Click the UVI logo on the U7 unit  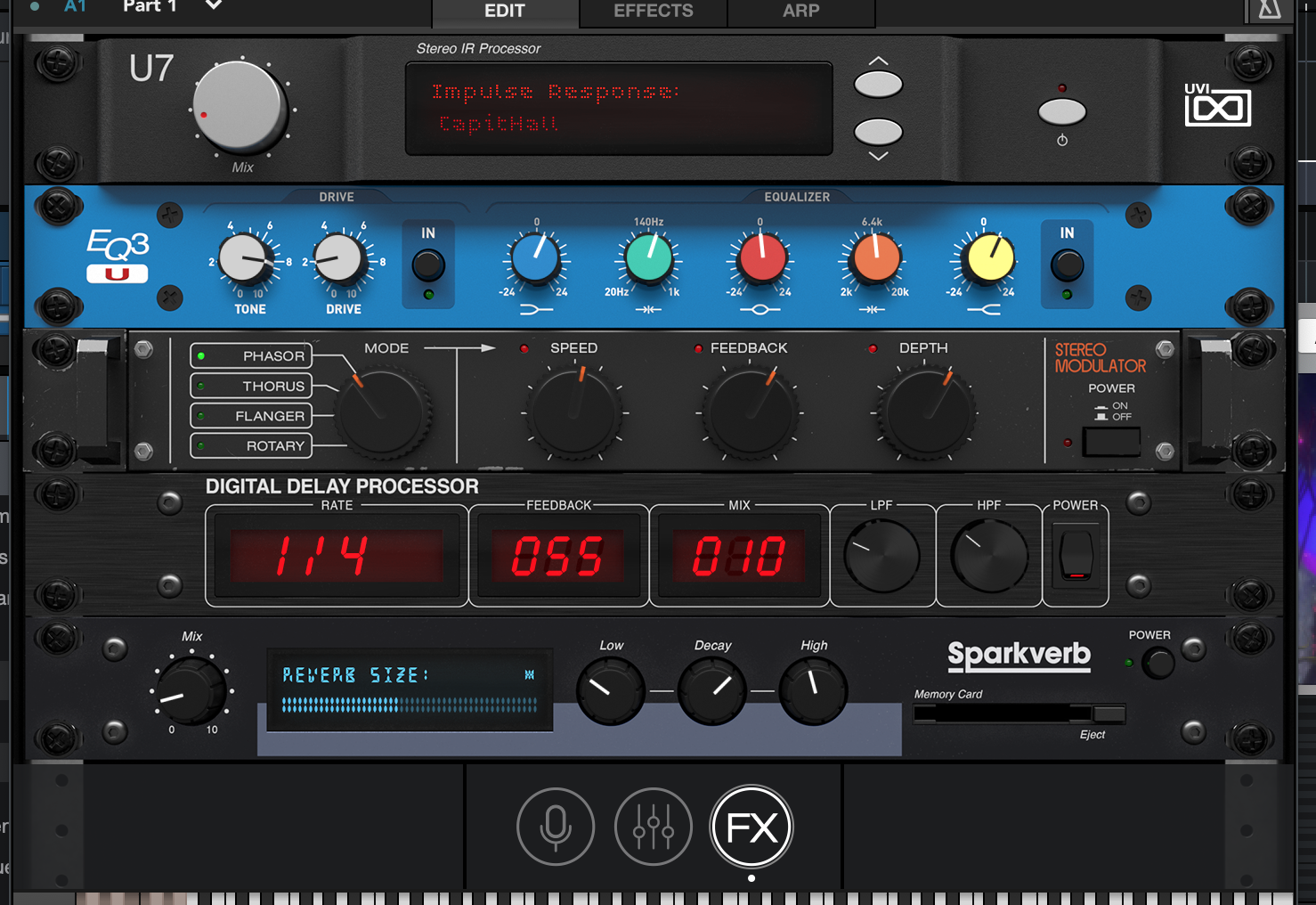(1217, 106)
